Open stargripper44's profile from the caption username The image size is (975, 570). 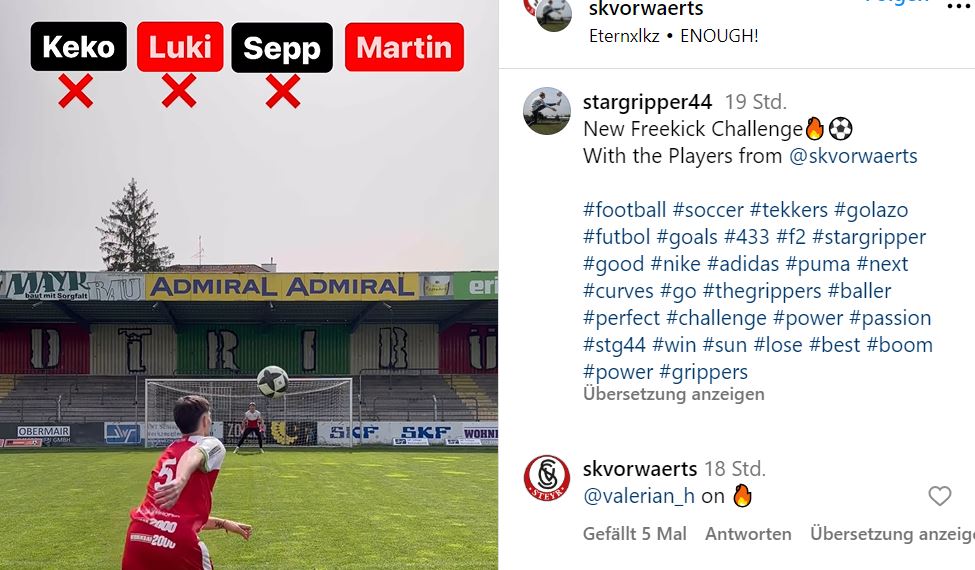click(x=647, y=102)
